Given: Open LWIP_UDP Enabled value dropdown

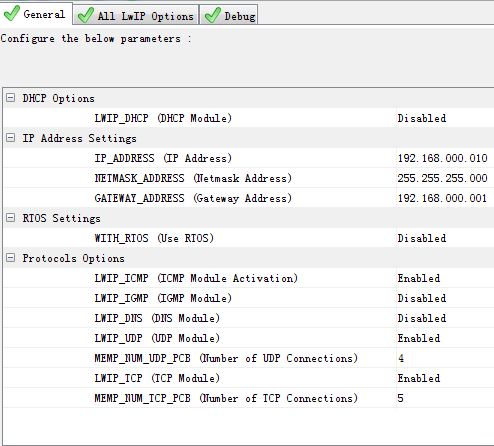Looking at the screenshot, I should coord(445,338).
